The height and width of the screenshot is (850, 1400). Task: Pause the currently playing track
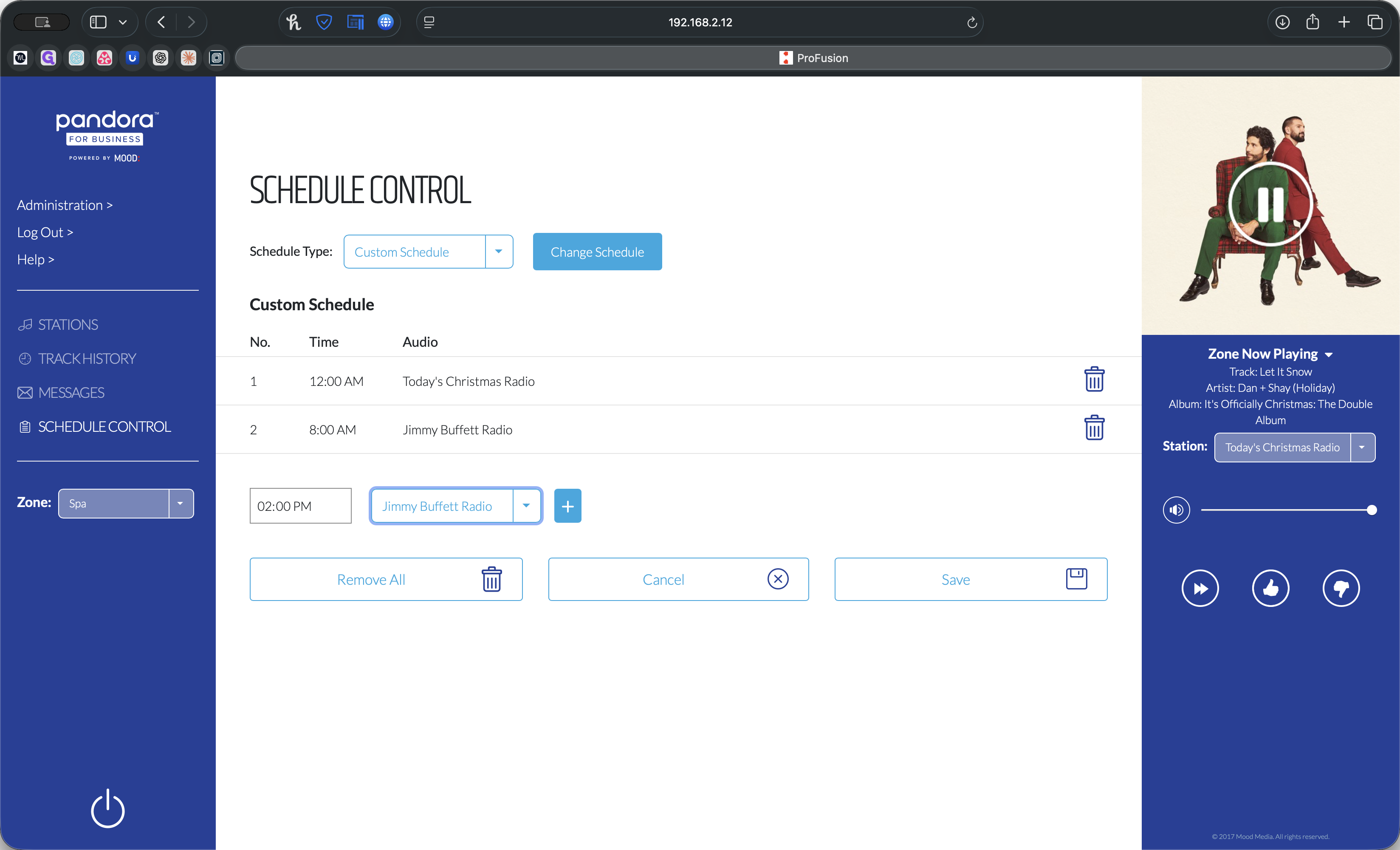tap(1270, 204)
